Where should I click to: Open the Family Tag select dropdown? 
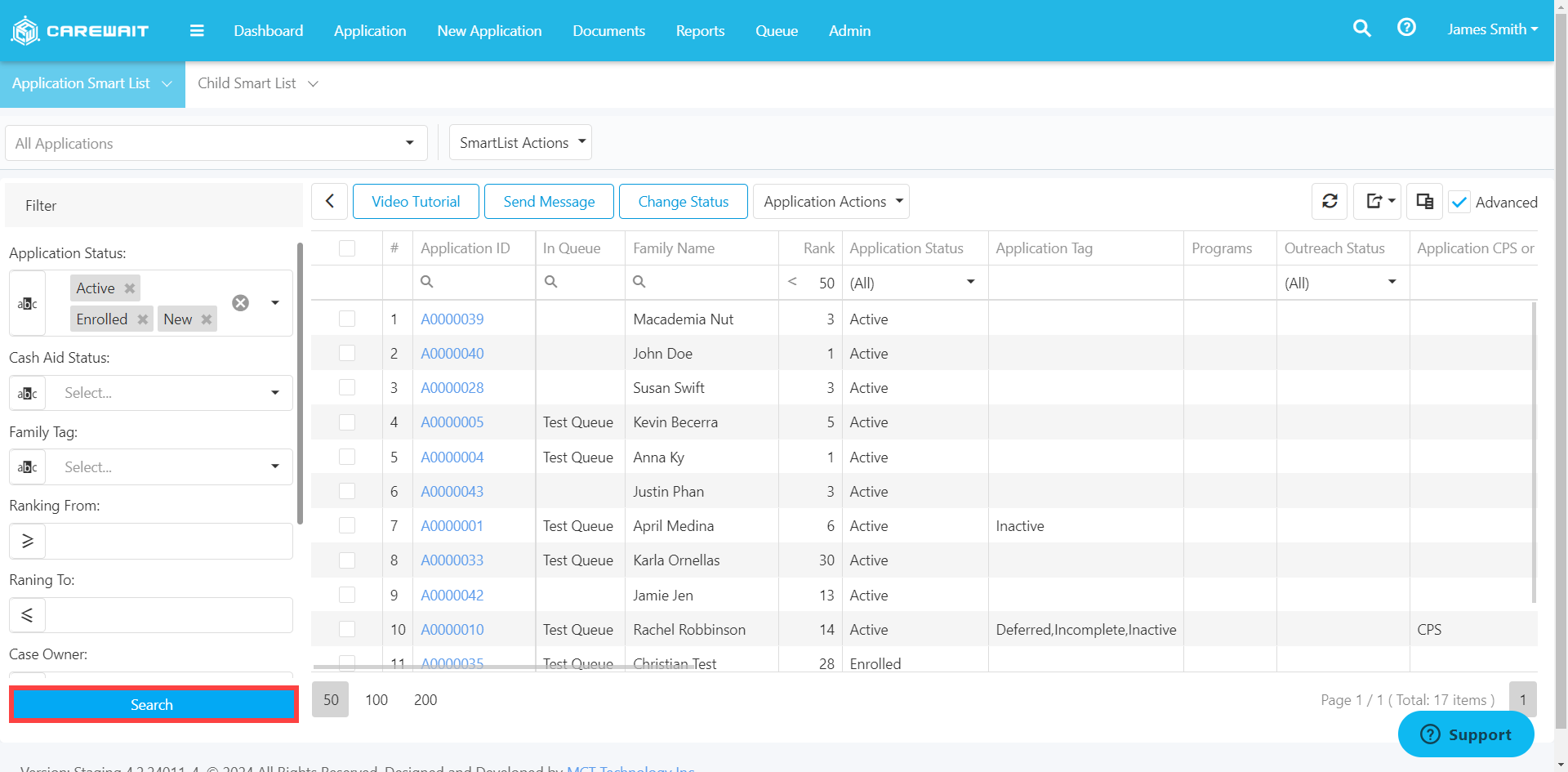[x=169, y=467]
